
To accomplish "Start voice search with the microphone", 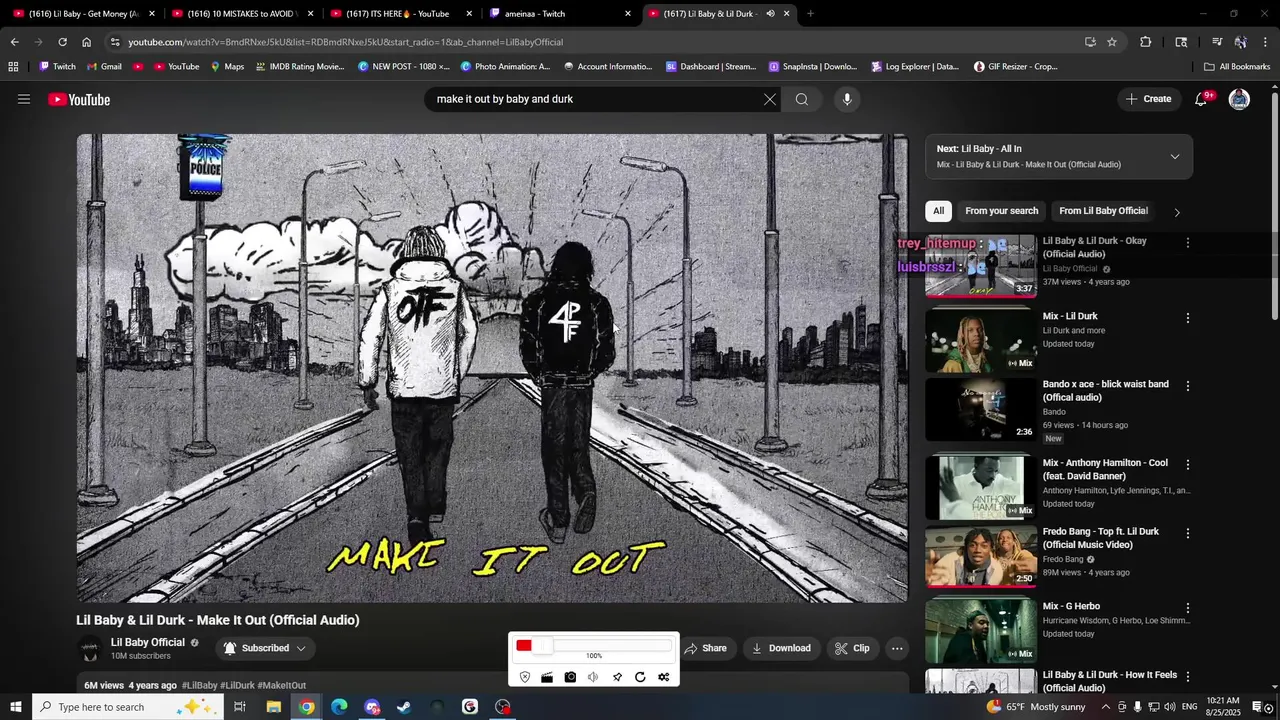I will pyautogui.click(x=847, y=99).
